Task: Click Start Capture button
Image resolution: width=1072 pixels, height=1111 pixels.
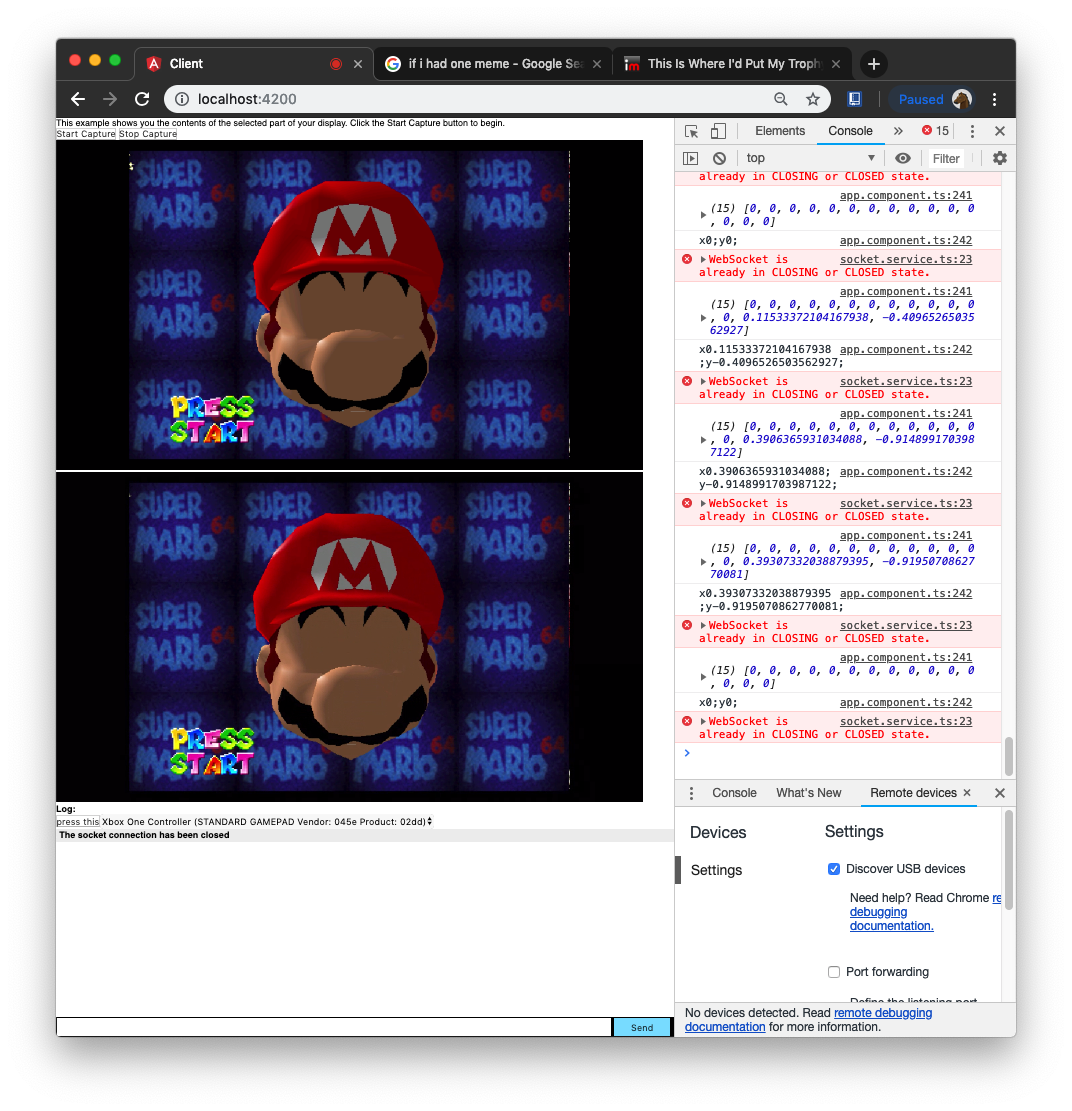Action: [86, 134]
